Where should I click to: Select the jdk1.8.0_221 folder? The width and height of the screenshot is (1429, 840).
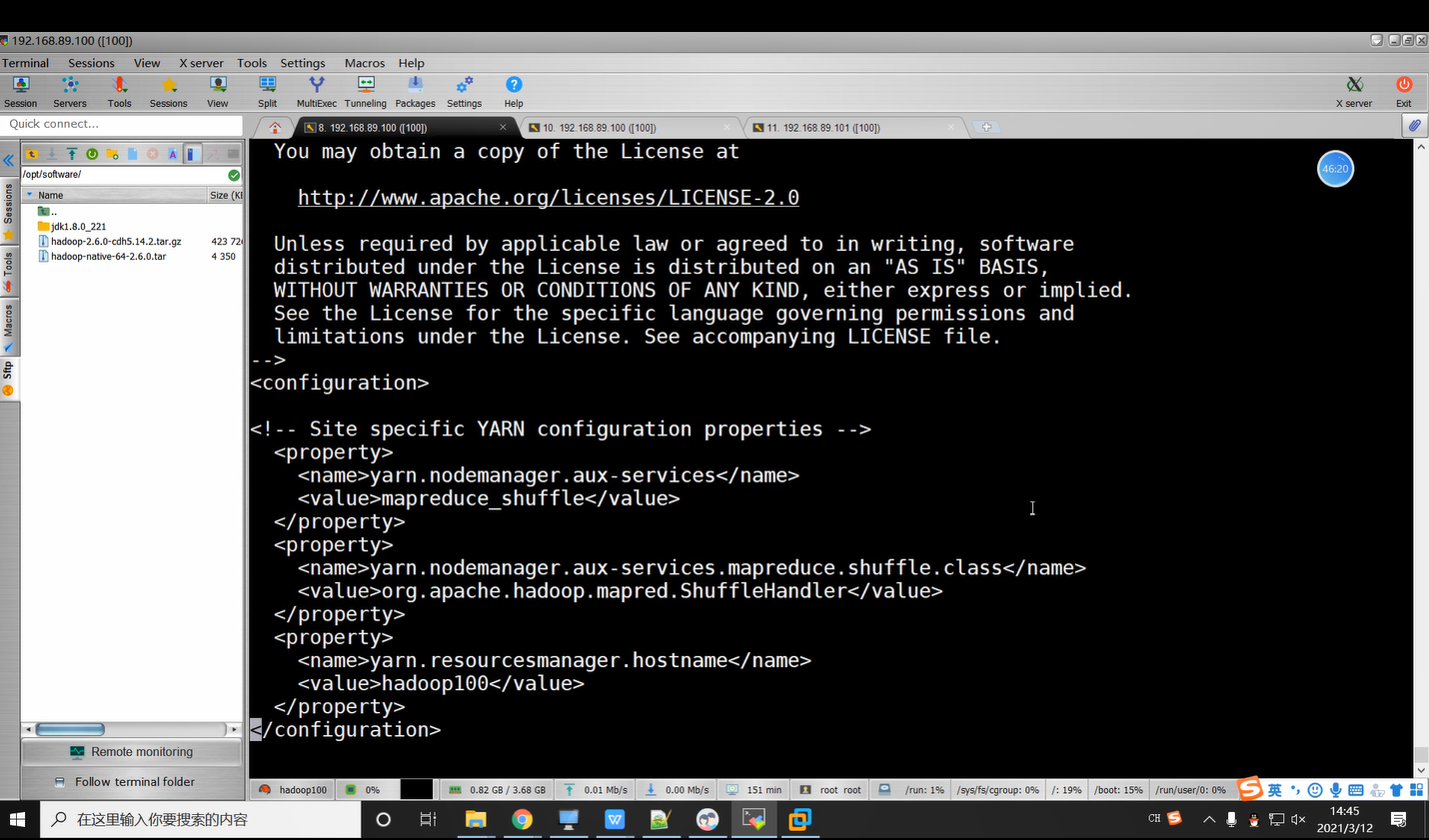78,227
